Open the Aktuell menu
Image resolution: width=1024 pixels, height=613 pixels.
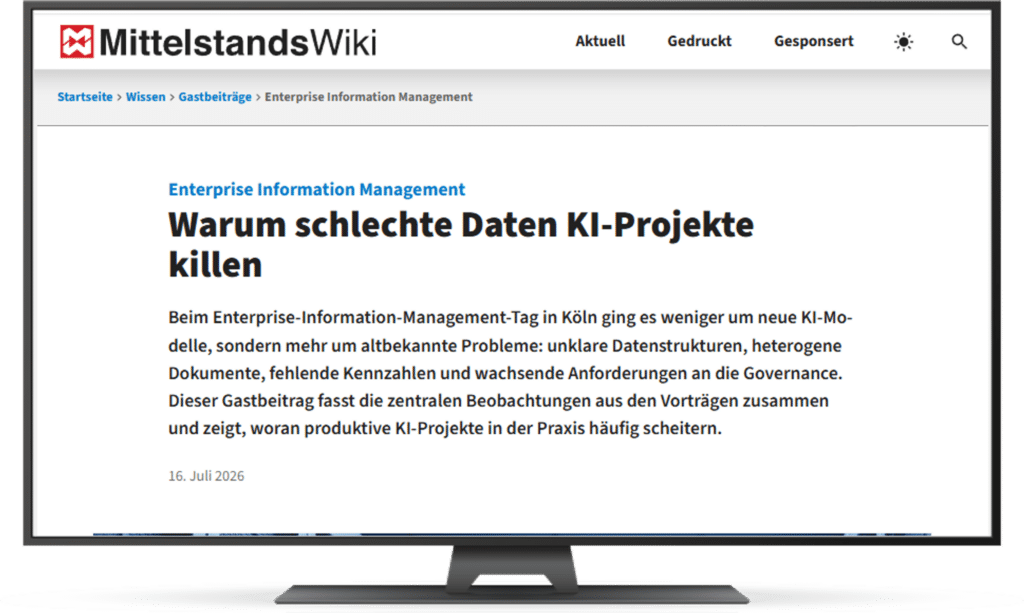(600, 41)
